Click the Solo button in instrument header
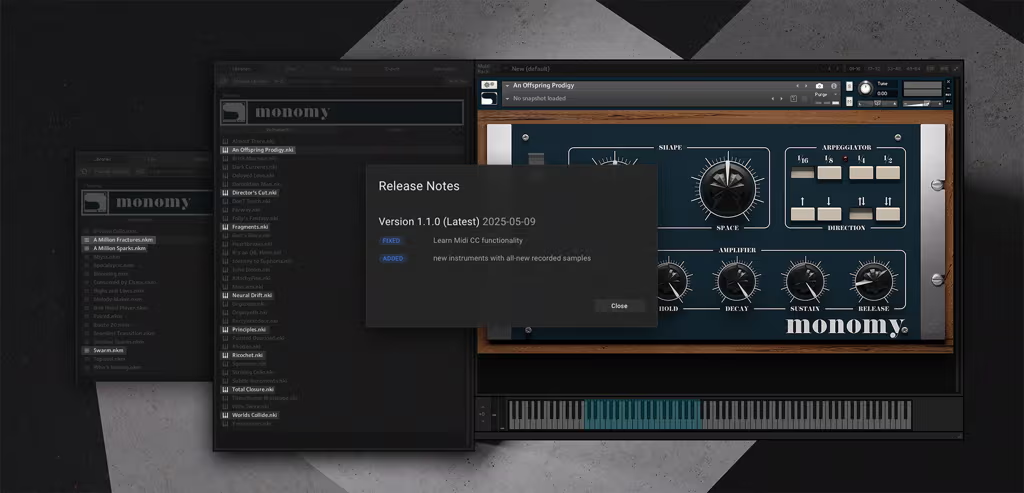1024x493 pixels. pyautogui.click(x=849, y=86)
